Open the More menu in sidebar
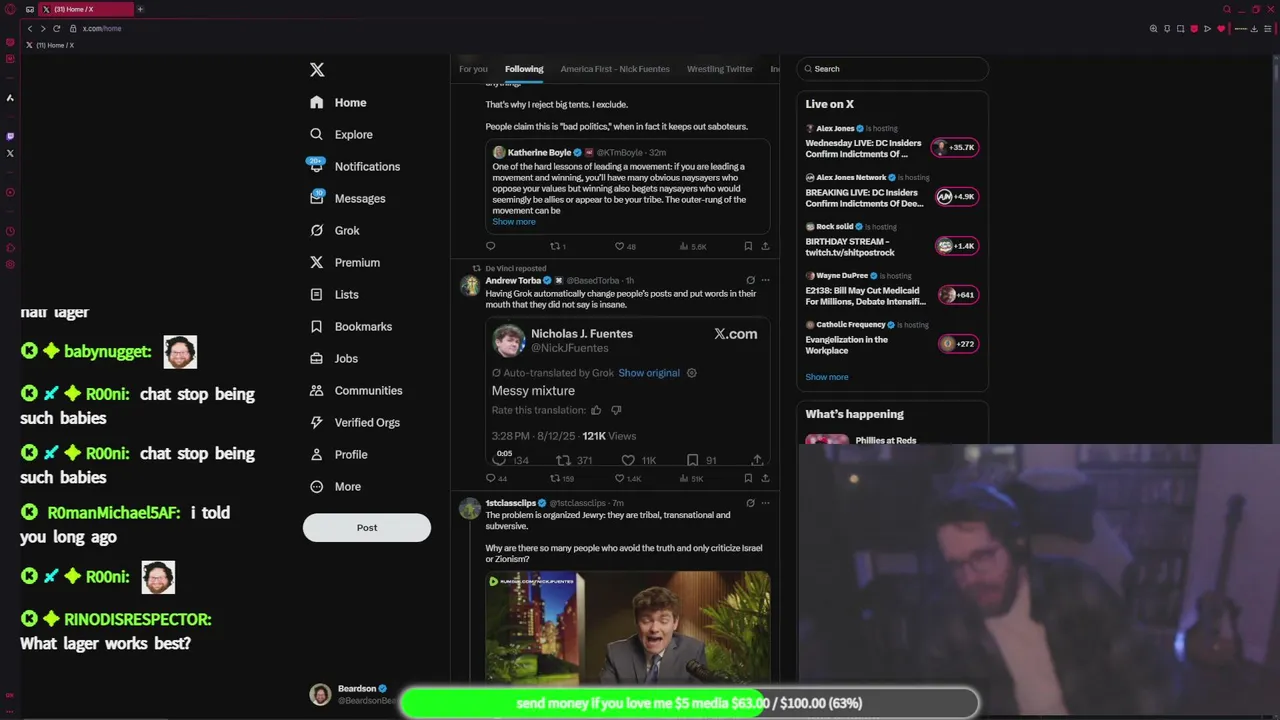Image resolution: width=1280 pixels, height=720 pixels. (x=335, y=486)
